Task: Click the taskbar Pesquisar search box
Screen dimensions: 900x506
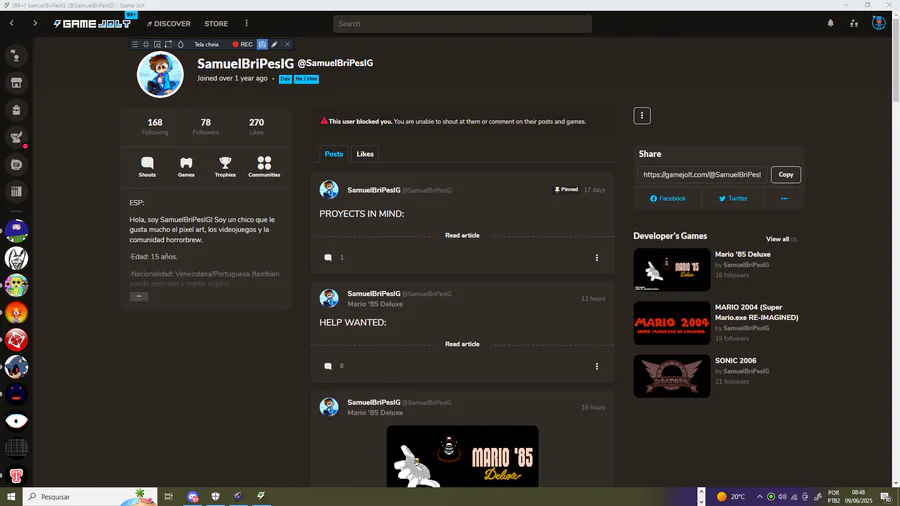Action: [x=90, y=497]
